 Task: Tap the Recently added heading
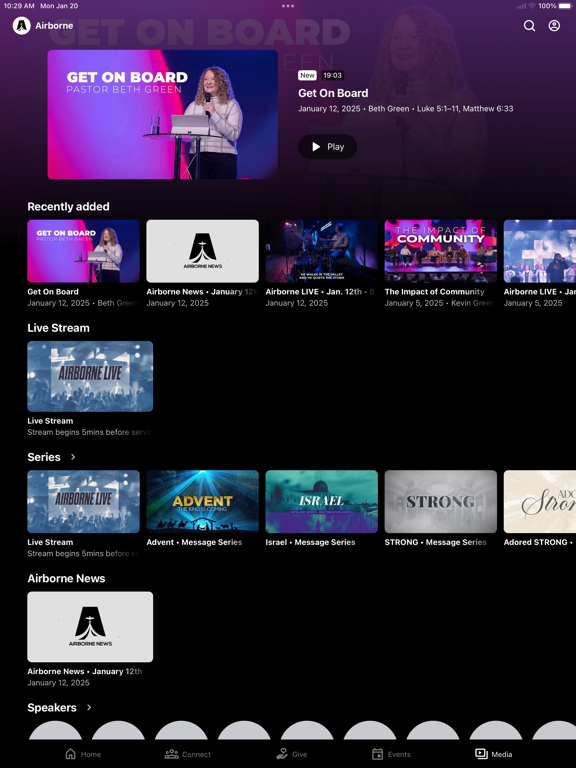[x=69, y=207]
